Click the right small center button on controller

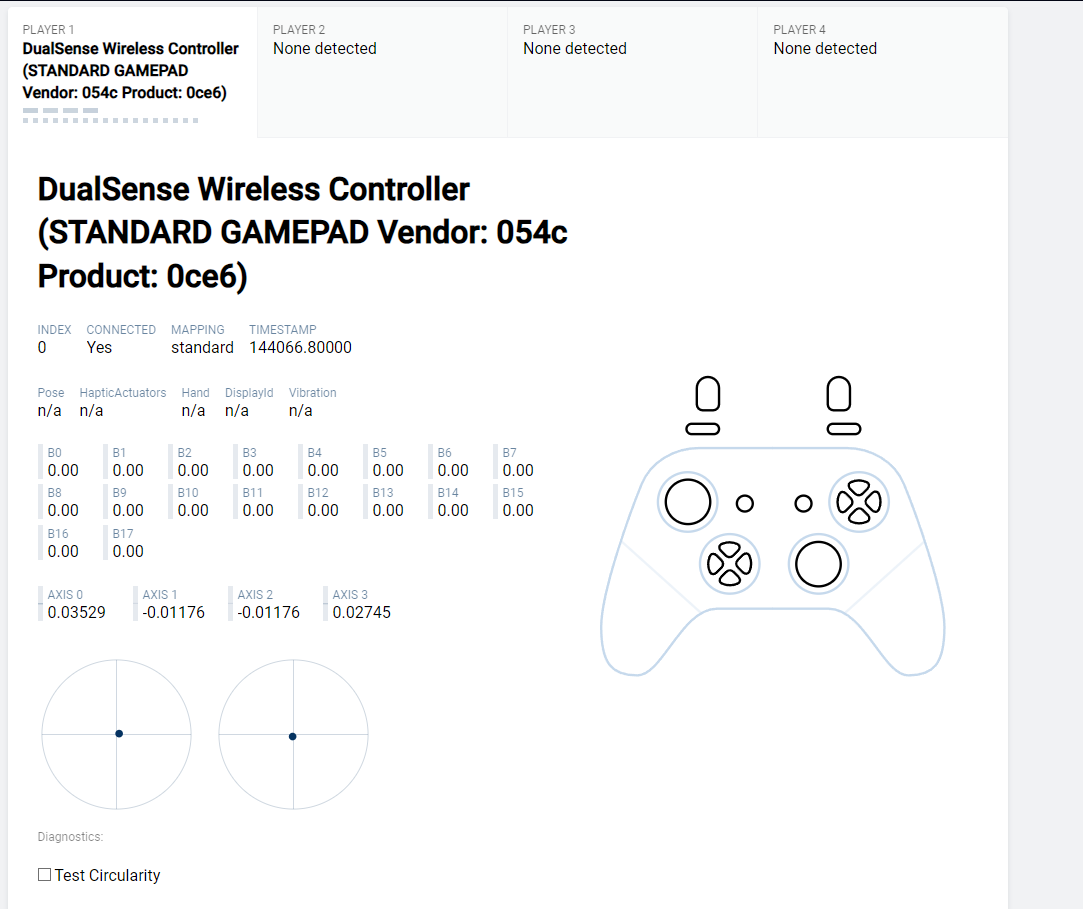pos(803,504)
